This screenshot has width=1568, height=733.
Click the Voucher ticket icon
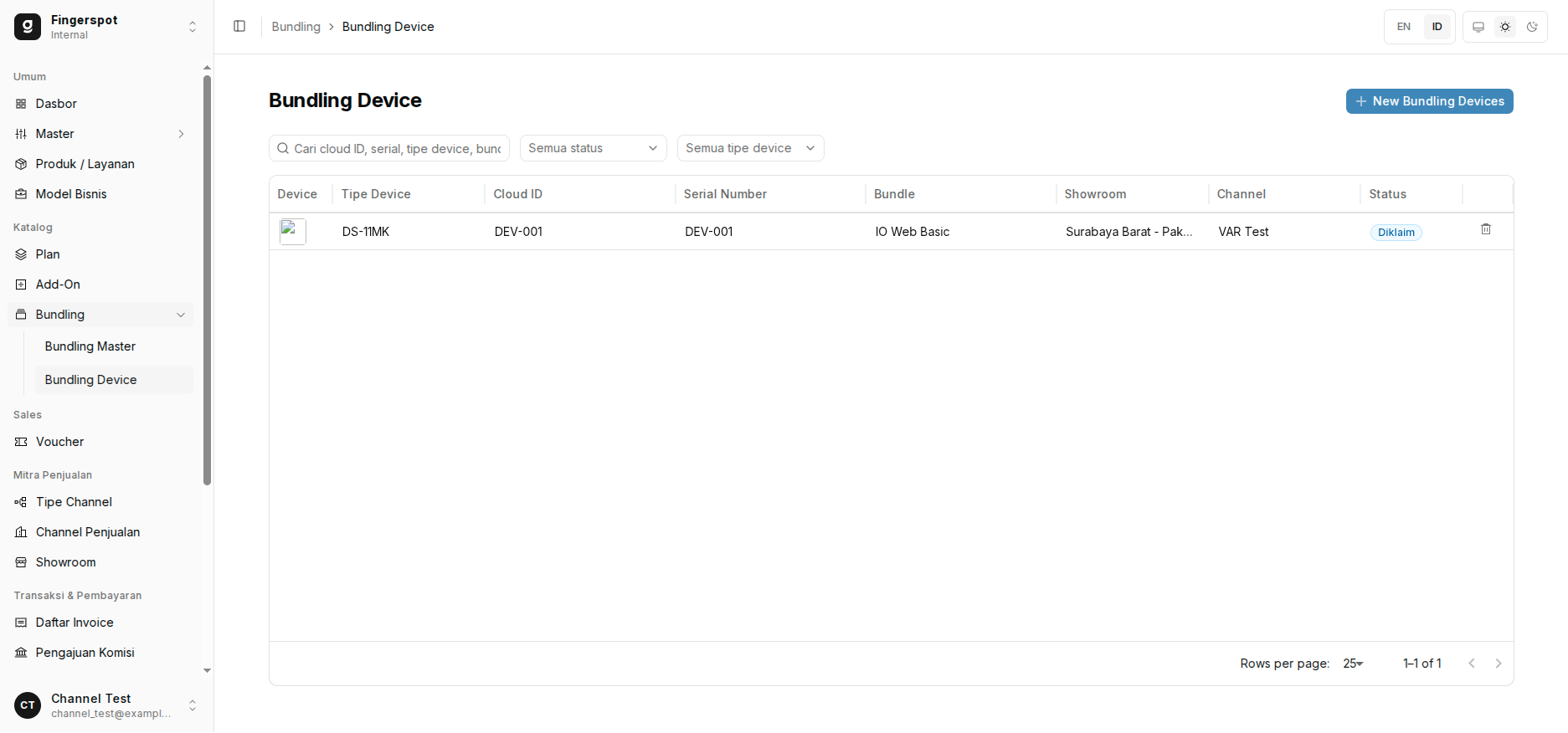pyautogui.click(x=21, y=442)
